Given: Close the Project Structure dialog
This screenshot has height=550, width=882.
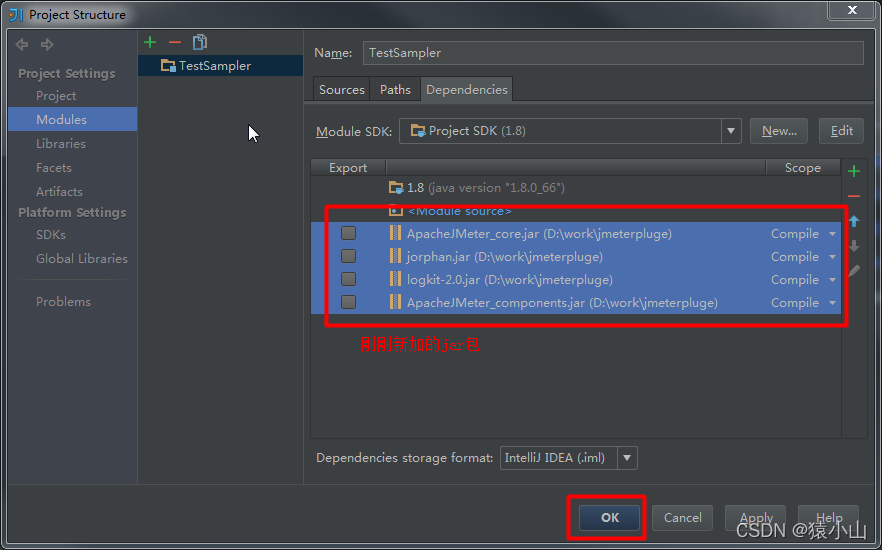Looking at the screenshot, I should 852,10.
